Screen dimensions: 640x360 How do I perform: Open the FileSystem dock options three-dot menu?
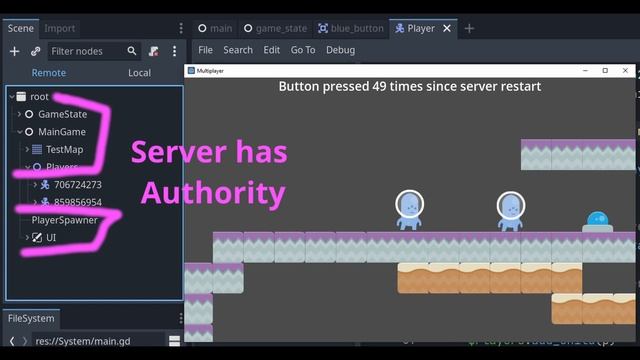[181, 318]
